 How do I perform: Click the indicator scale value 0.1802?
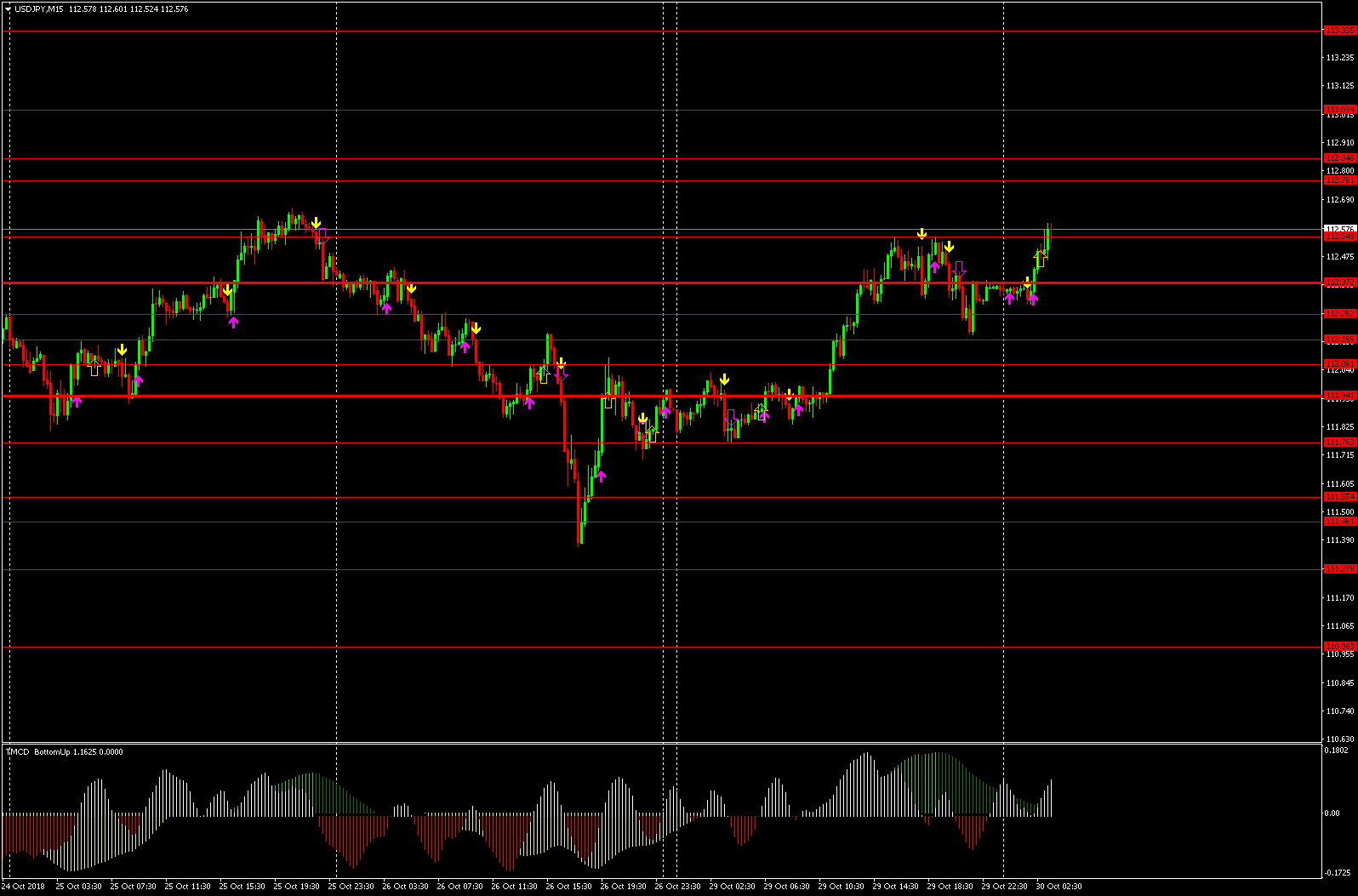point(1338,750)
